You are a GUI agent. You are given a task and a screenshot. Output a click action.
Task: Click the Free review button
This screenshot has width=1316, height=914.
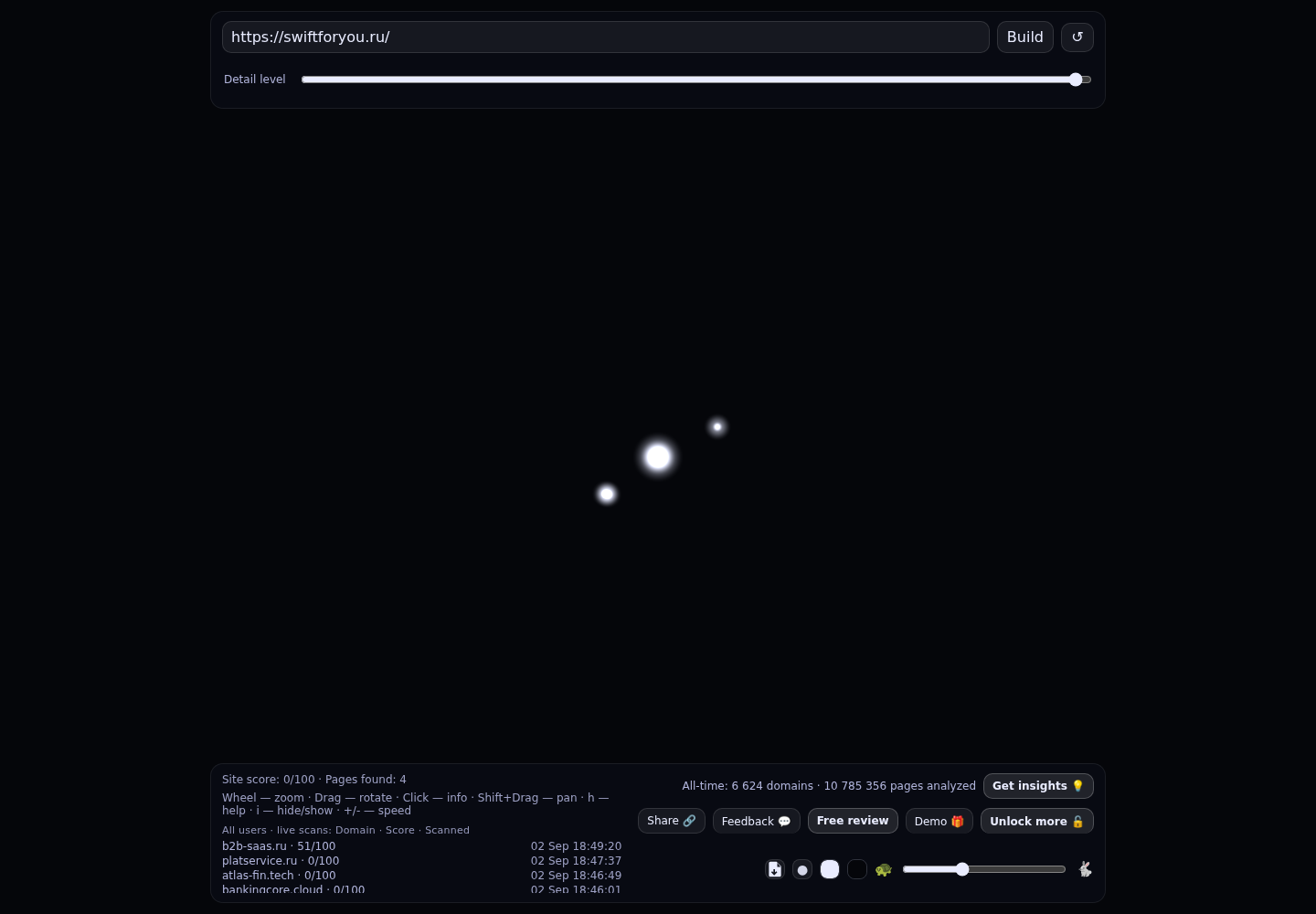click(853, 821)
